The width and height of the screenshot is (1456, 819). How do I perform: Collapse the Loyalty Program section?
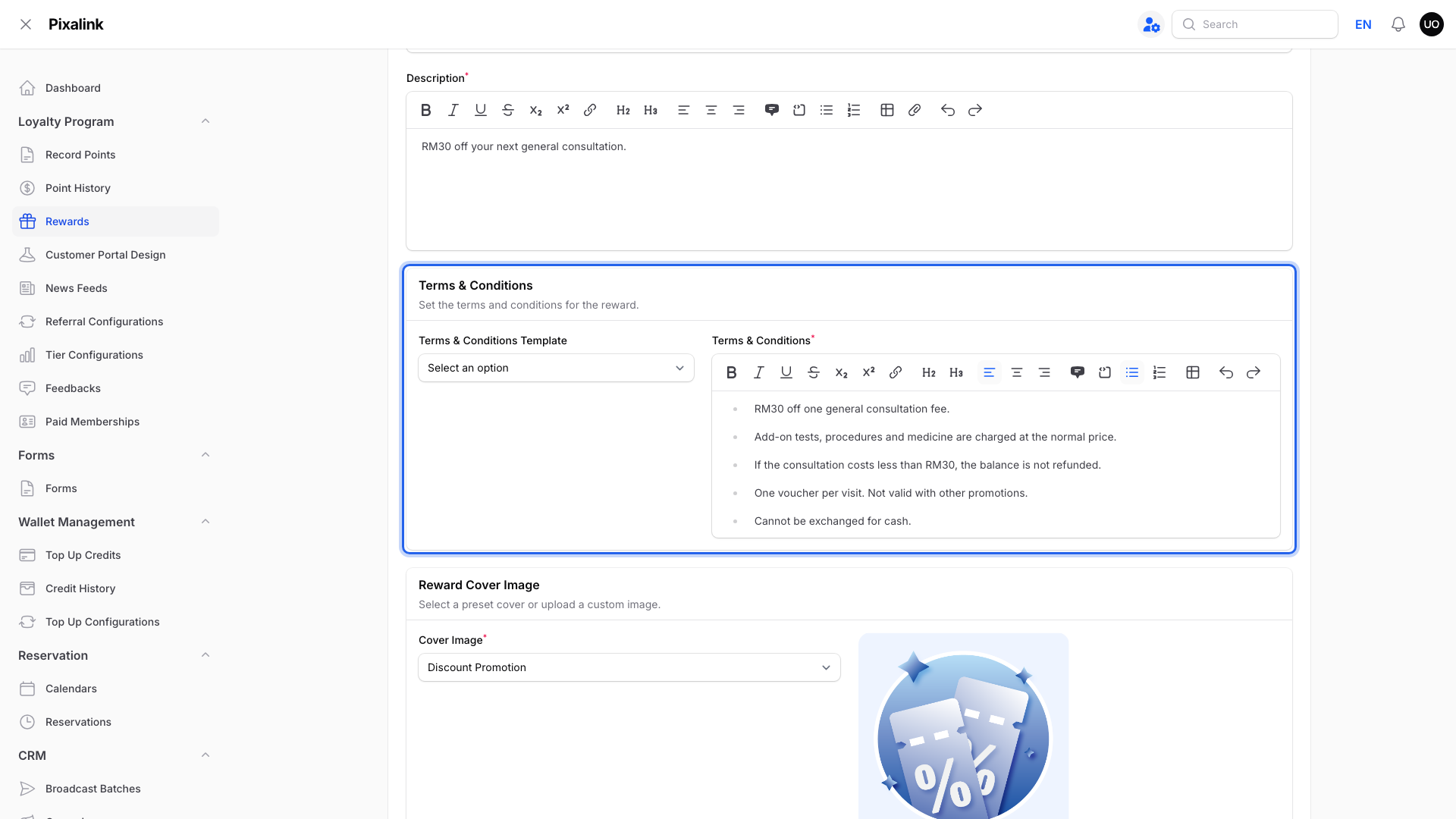pyautogui.click(x=206, y=121)
